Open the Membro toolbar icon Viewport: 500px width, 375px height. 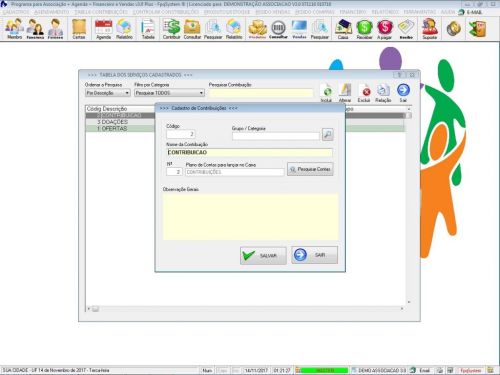click(14, 29)
